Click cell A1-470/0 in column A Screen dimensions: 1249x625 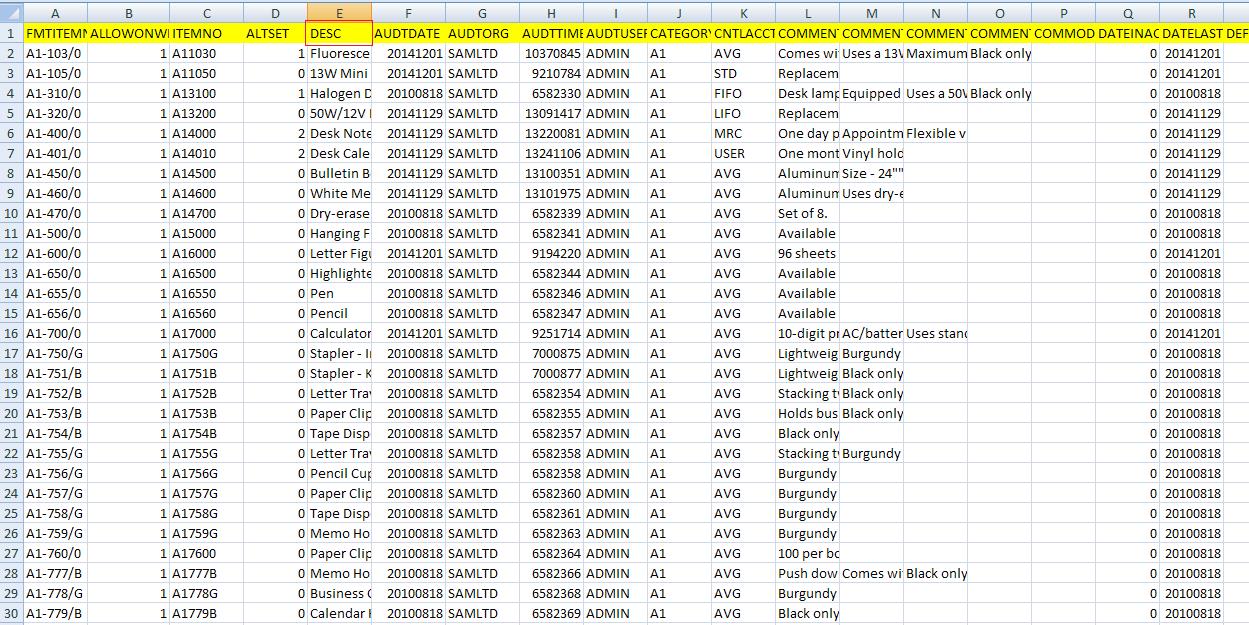coord(55,213)
